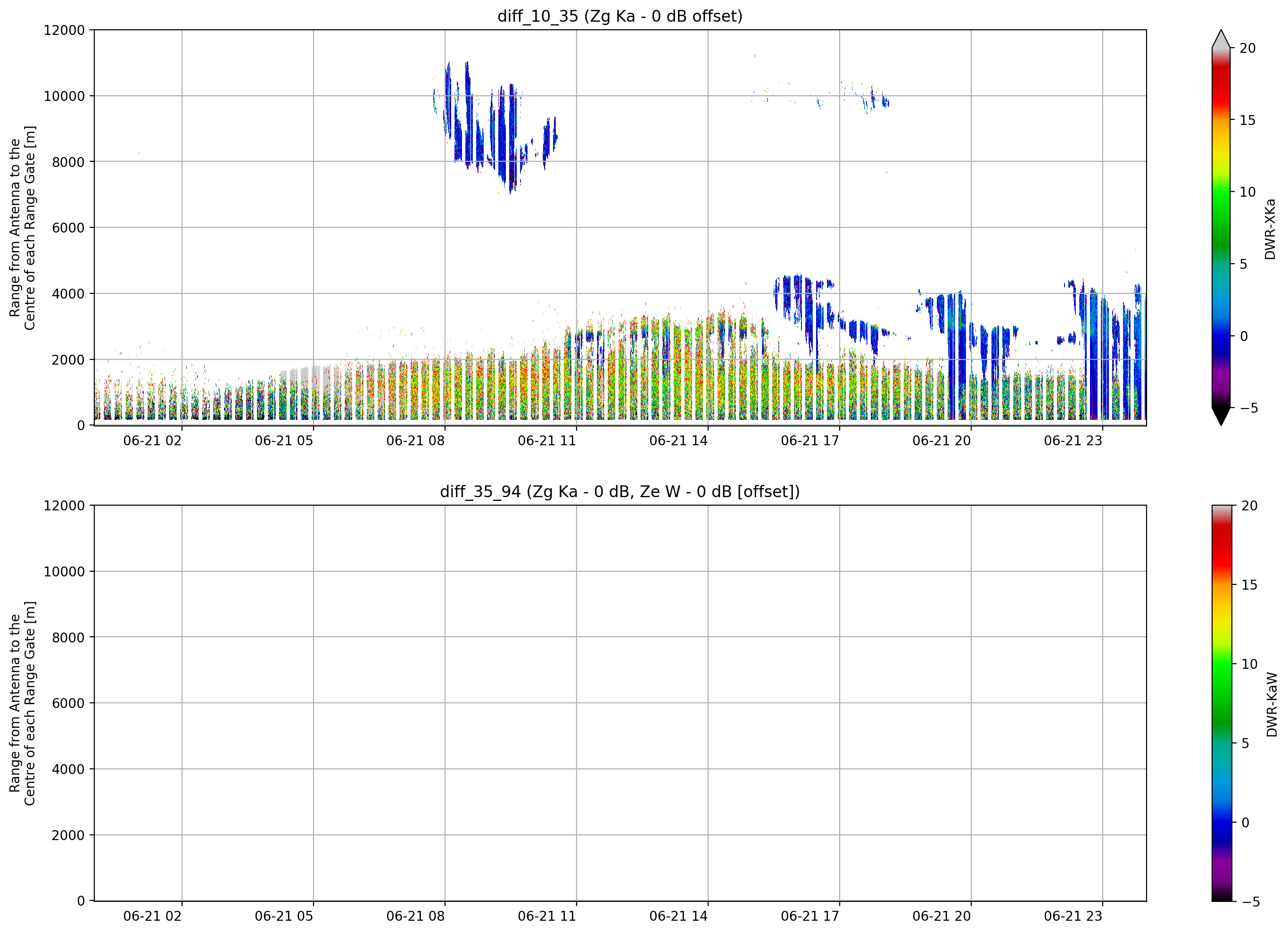Screen dimensions: 1288x933
Task: Click the DWR-XKa colorbar label
Action: click(1271, 229)
